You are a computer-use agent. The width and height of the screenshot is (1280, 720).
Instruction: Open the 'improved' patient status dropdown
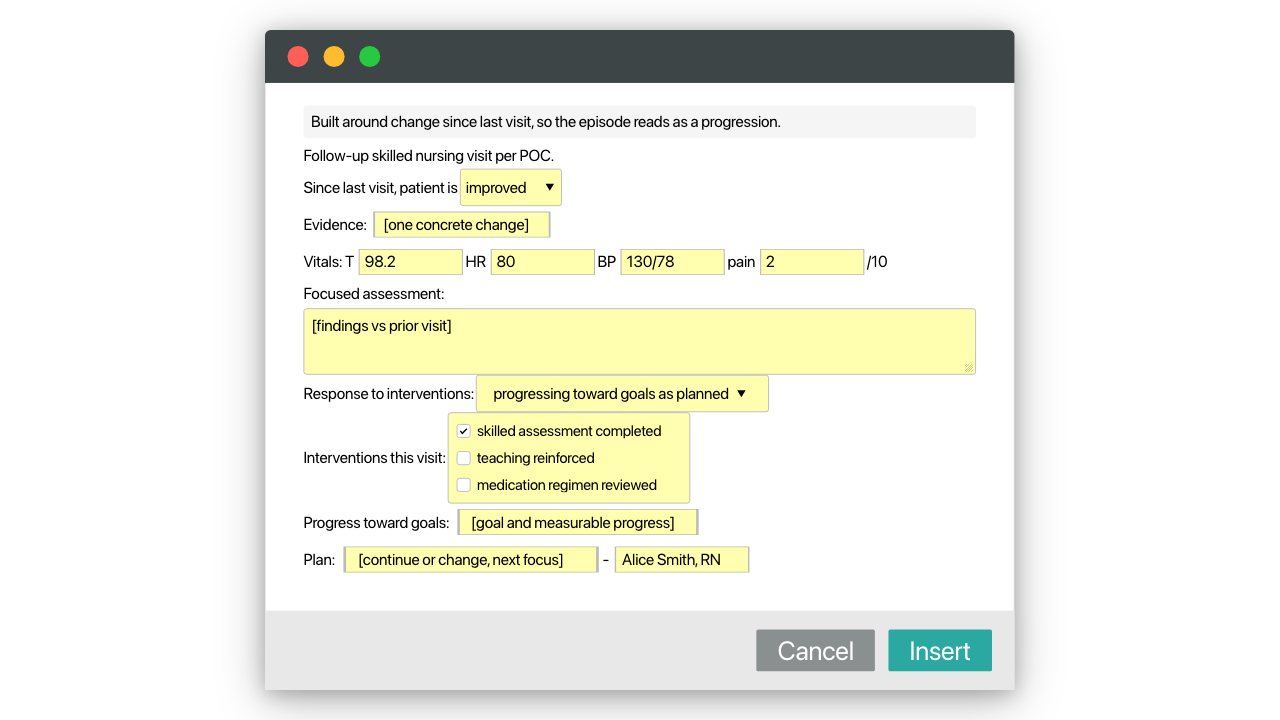511,188
